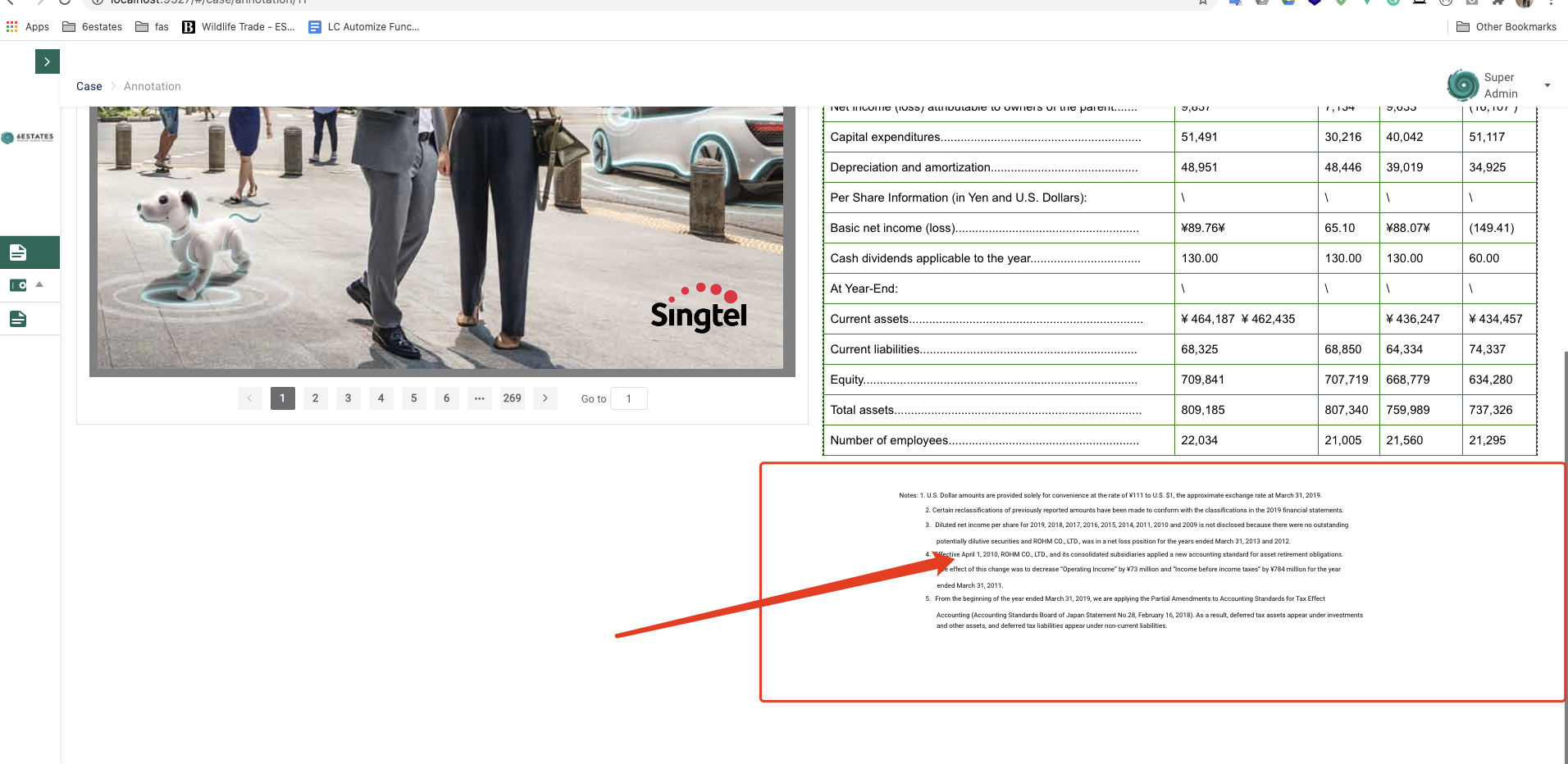Jump to page 6 in pagination
This screenshot has width=1568, height=764.
447,398
